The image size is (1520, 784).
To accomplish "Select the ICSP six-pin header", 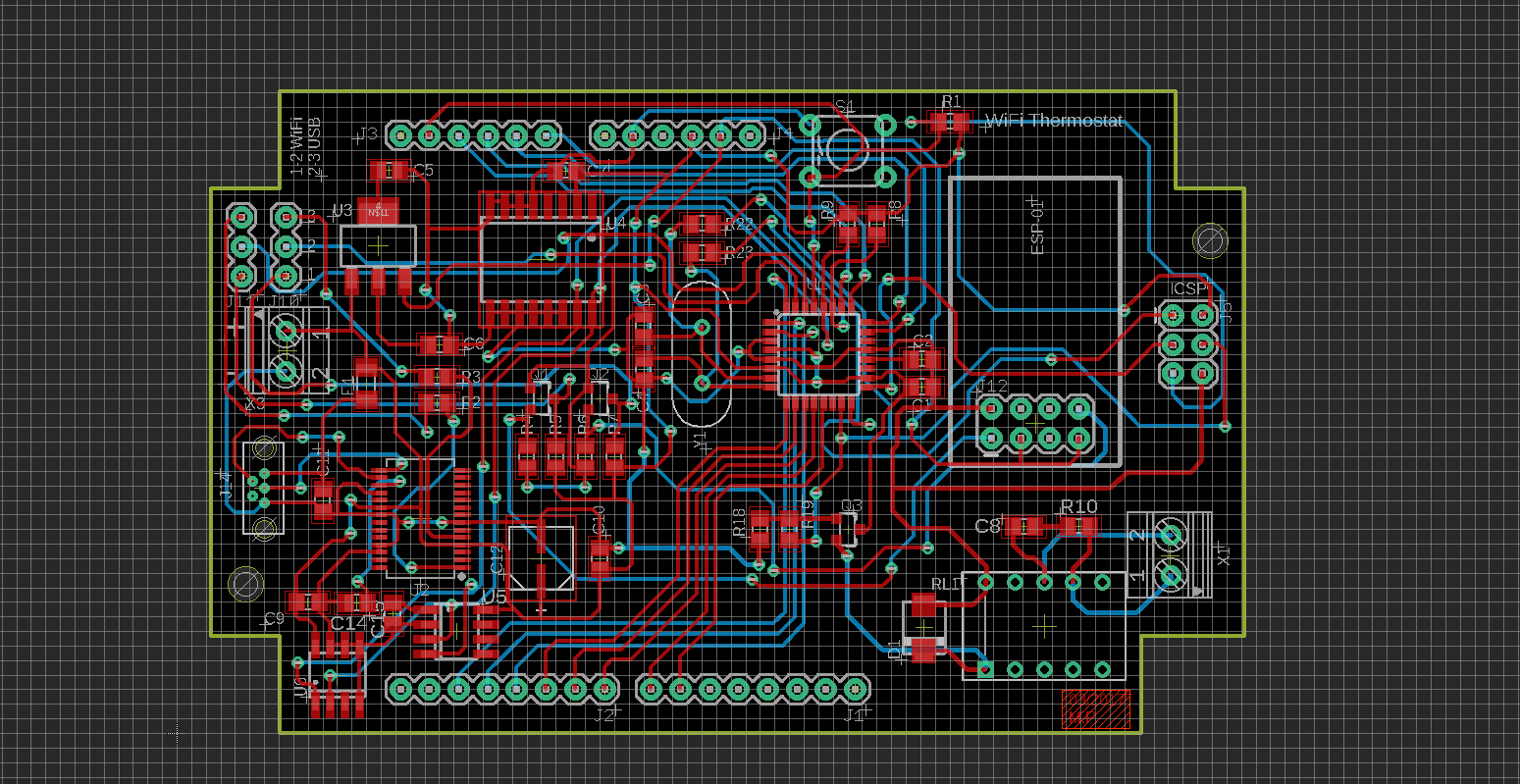I will point(1187,344).
